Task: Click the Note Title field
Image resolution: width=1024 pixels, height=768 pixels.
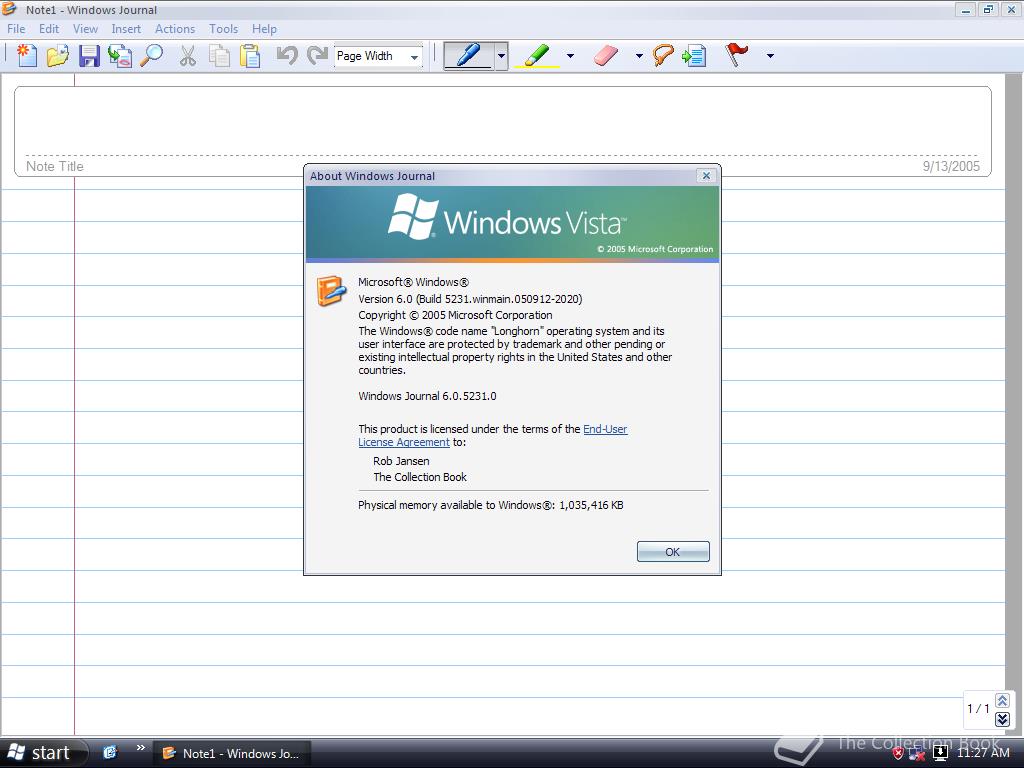Action: coord(55,166)
